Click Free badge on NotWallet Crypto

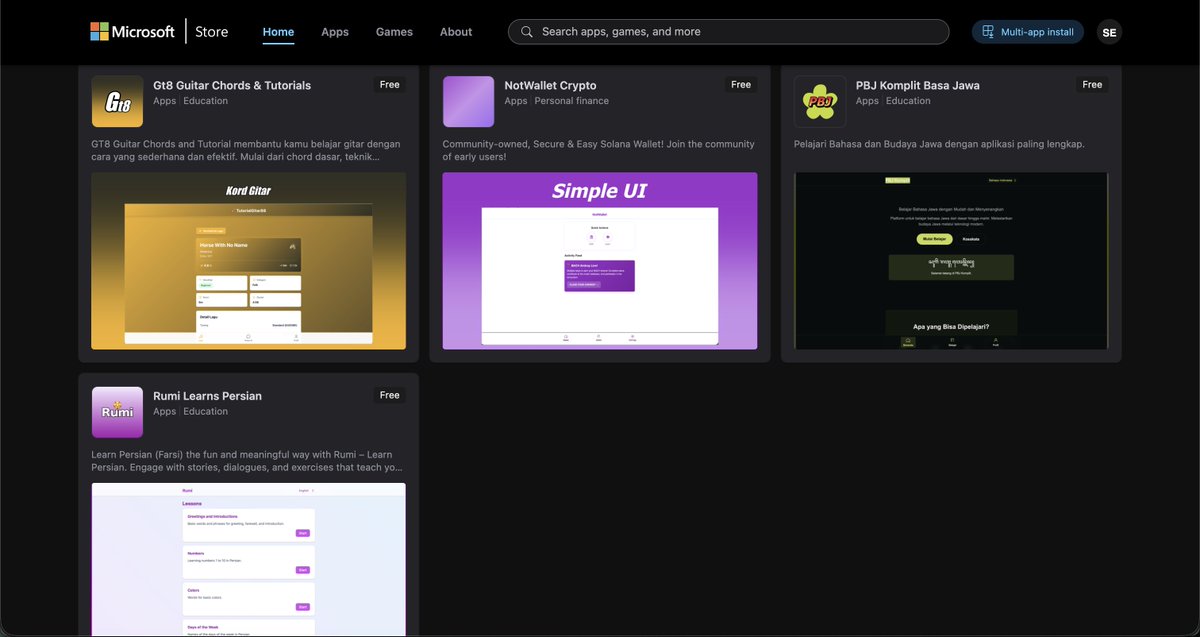741,85
